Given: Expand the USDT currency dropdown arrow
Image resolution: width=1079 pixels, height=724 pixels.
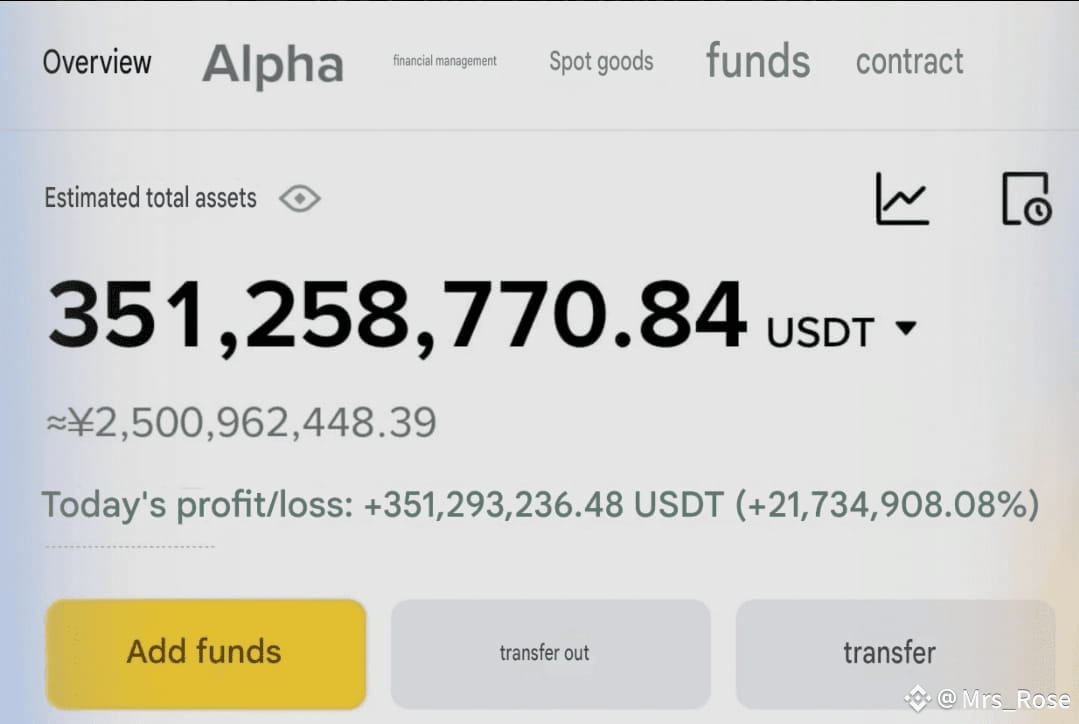Looking at the screenshot, I should point(906,328).
